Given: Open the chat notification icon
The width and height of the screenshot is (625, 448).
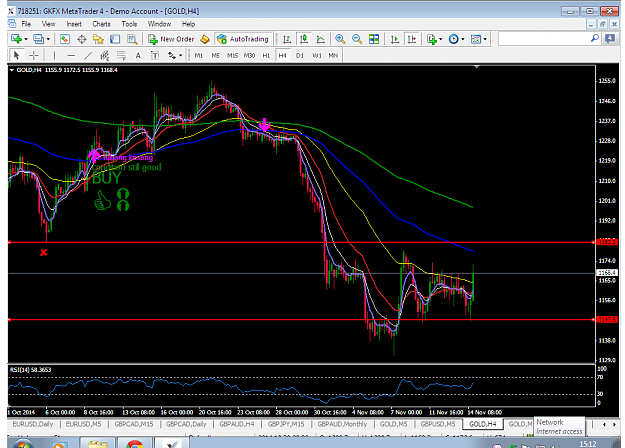Looking at the screenshot, I should [x=610, y=39].
